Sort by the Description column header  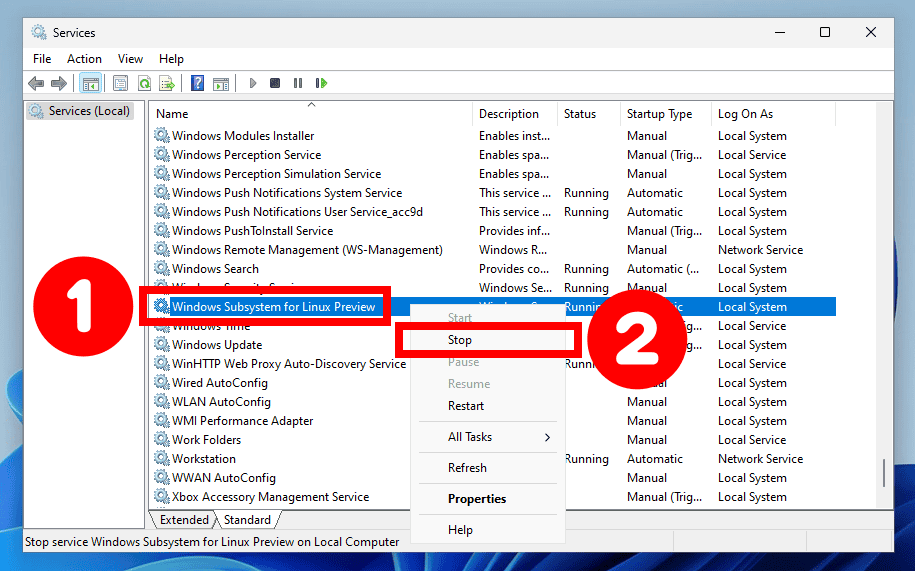pyautogui.click(x=514, y=114)
